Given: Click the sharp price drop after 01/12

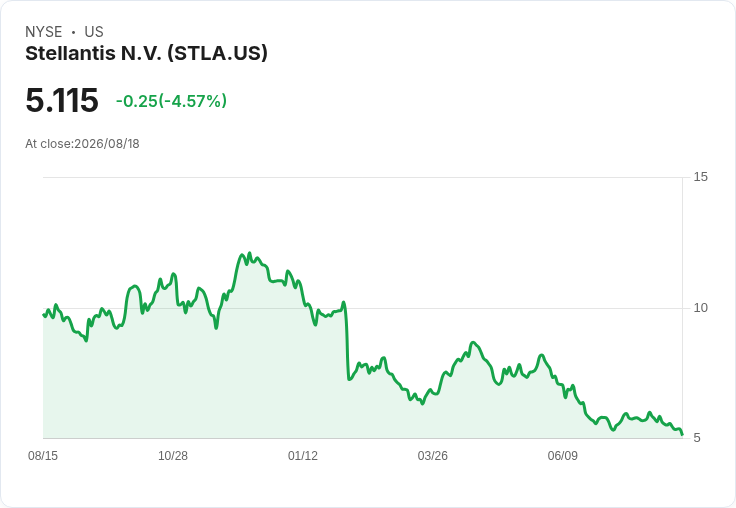Looking at the screenshot, I should pyautogui.click(x=347, y=343).
